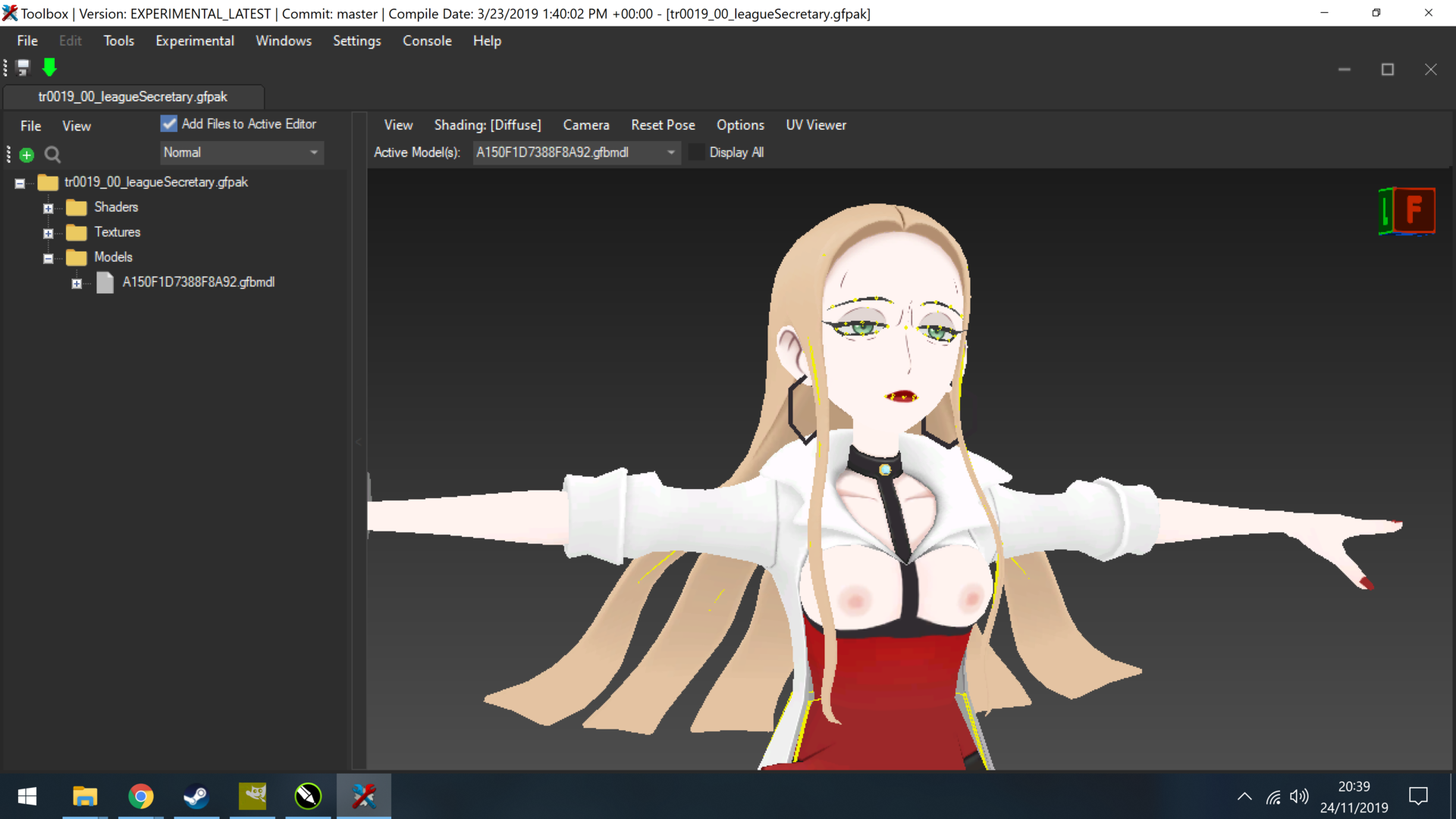The image size is (1456, 819).
Task: Click the save icon in the toolbar
Action: pos(23,68)
